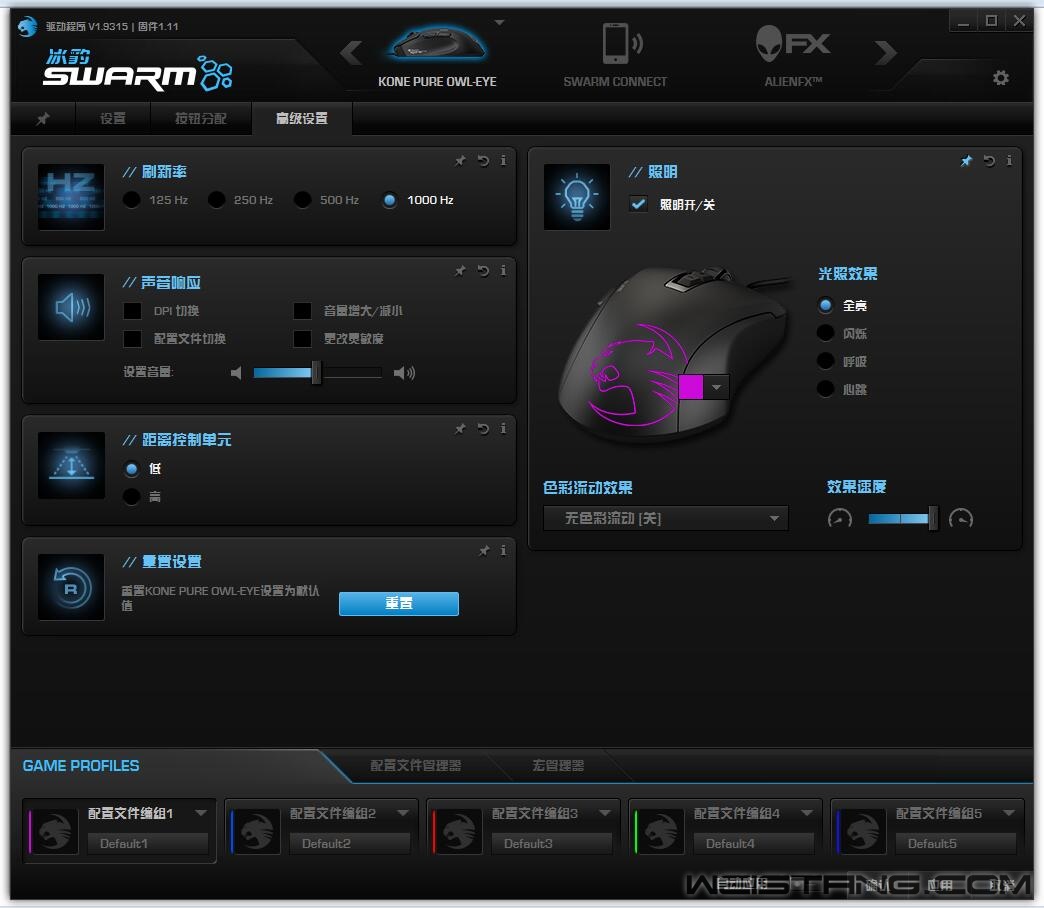Enable the DPI 切换 sound checkbox

click(x=132, y=311)
